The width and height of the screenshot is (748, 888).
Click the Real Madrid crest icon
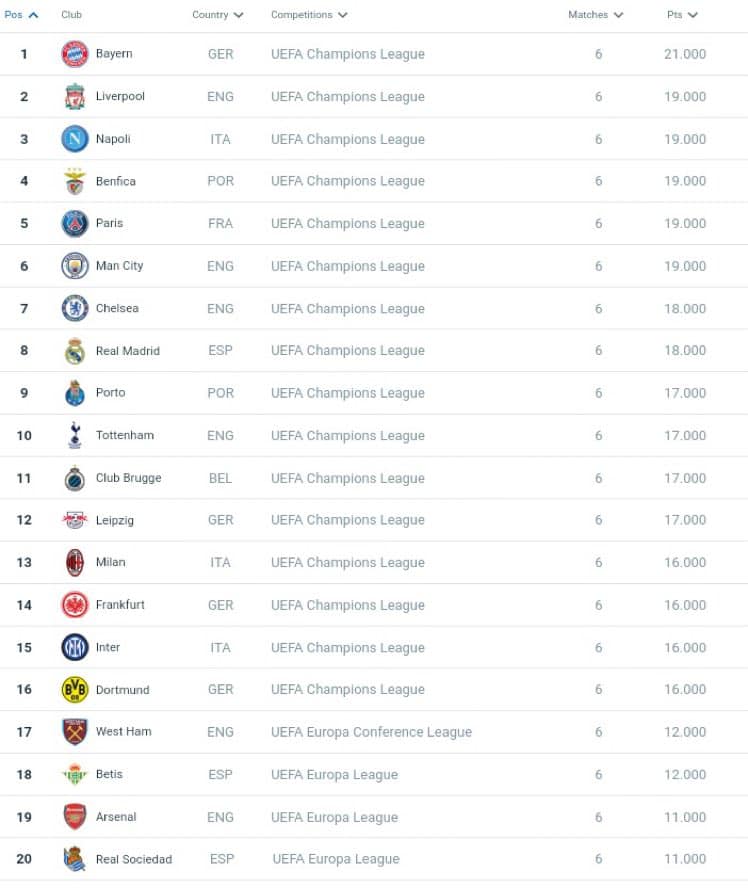point(74,351)
